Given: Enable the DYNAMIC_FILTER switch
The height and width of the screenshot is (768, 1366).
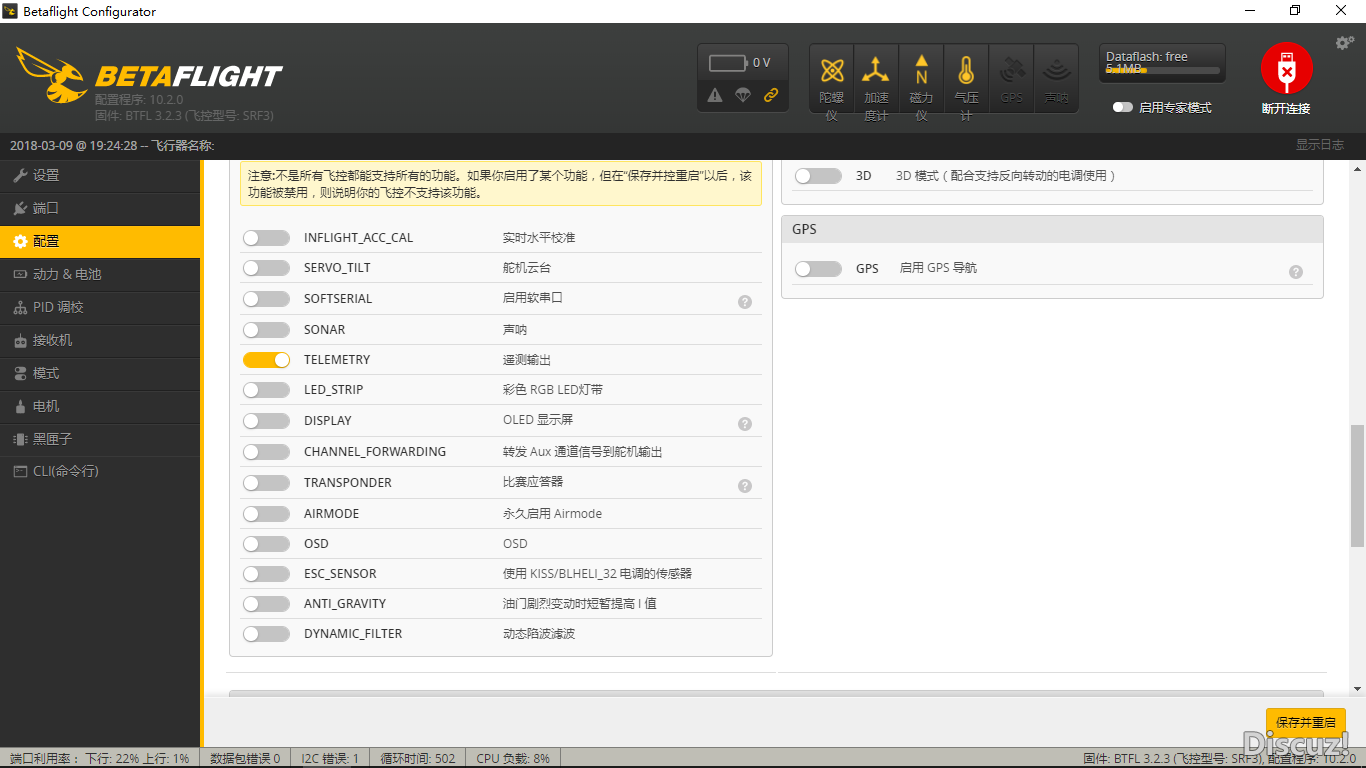Looking at the screenshot, I should 266,634.
